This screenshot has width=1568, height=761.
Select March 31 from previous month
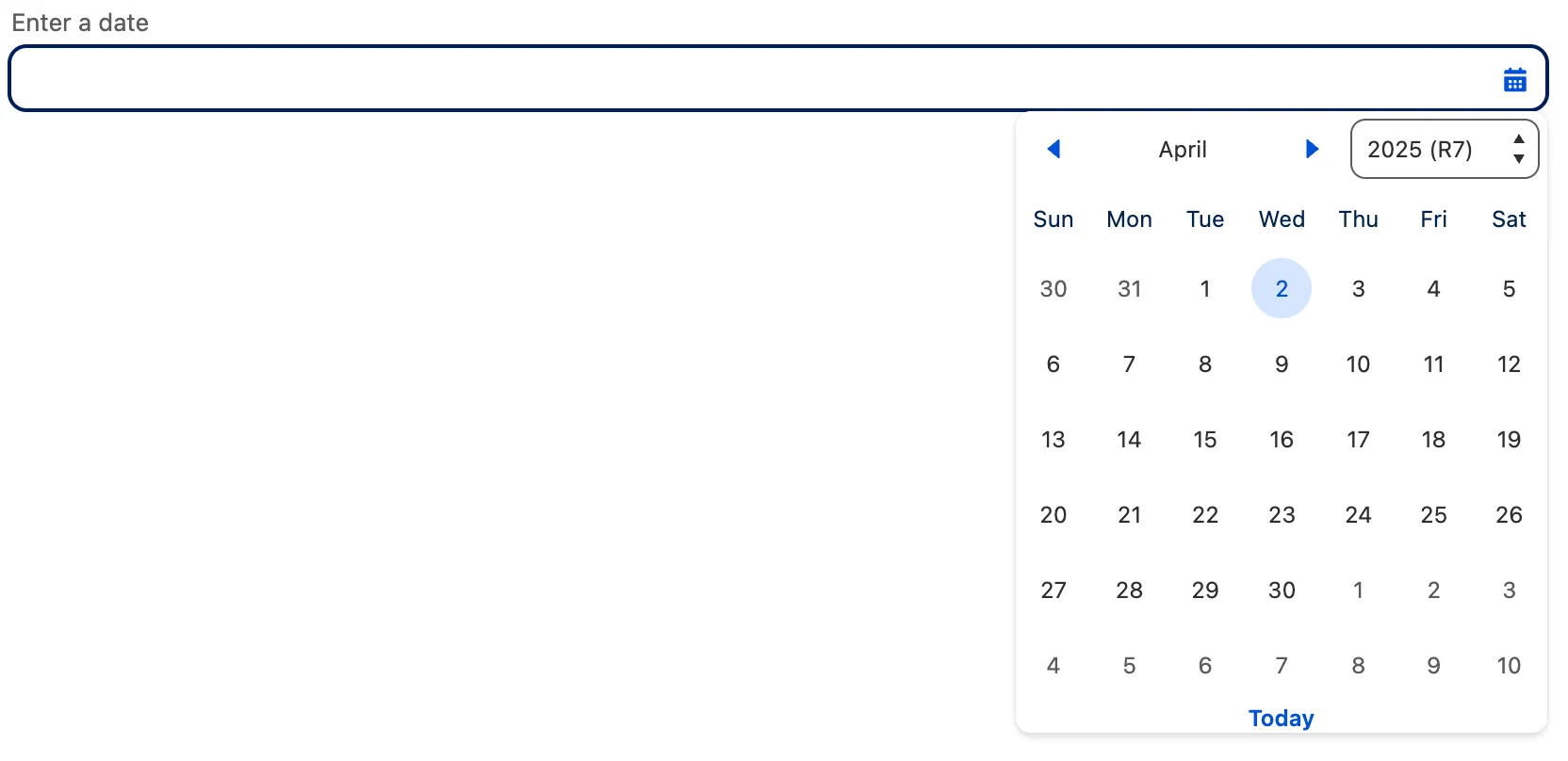tap(1129, 288)
